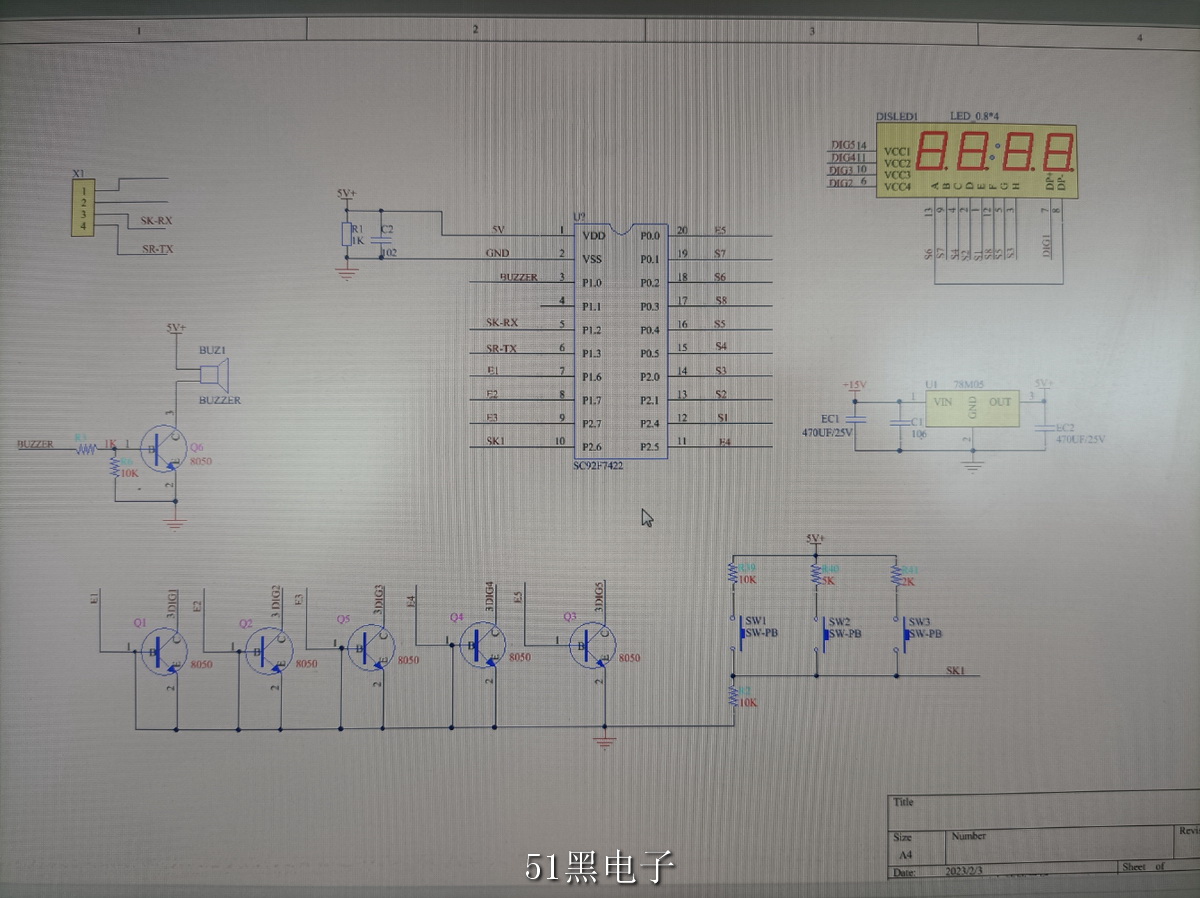Click the S1 net label at pin 12
This screenshot has width=1200, height=898.
tap(722, 417)
